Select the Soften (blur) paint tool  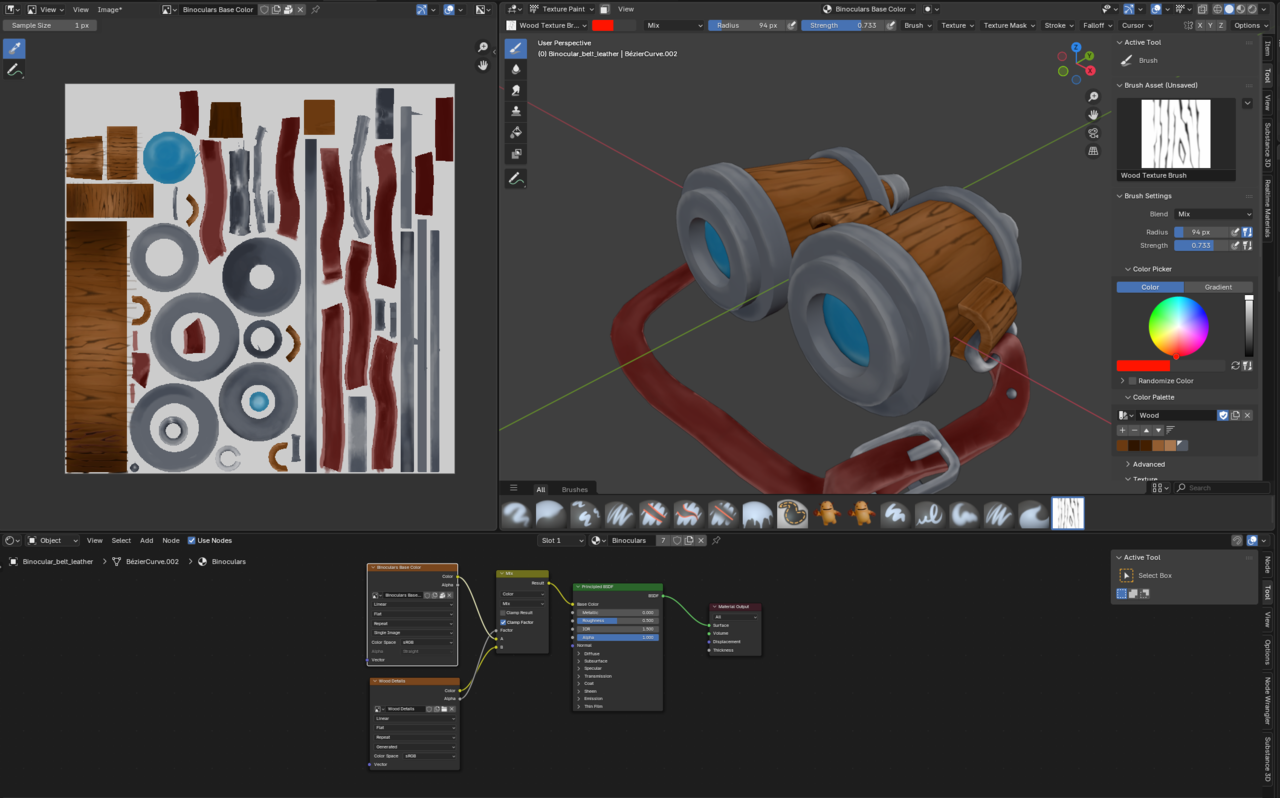pos(516,69)
